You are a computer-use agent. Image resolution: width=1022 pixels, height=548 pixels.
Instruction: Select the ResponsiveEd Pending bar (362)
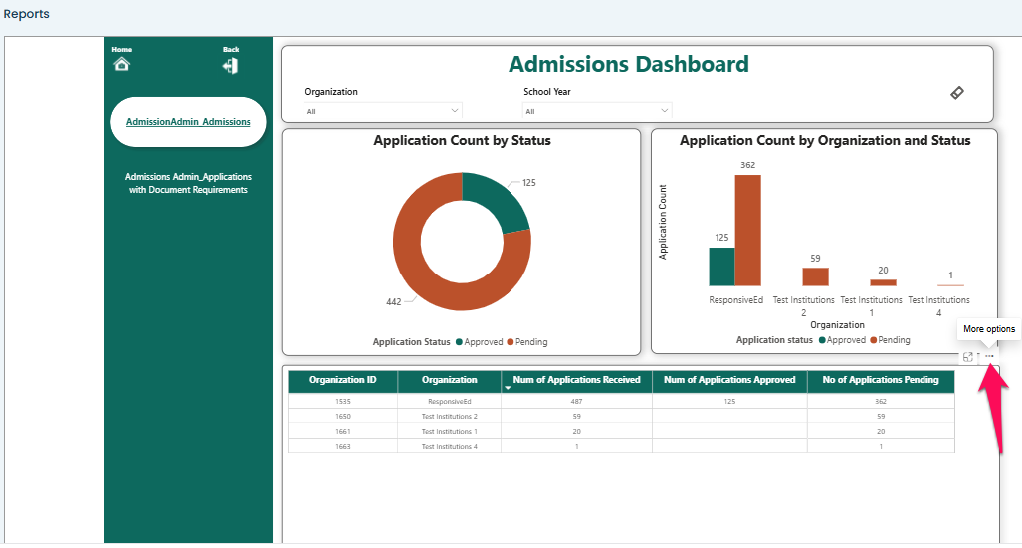(x=747, y=230)
